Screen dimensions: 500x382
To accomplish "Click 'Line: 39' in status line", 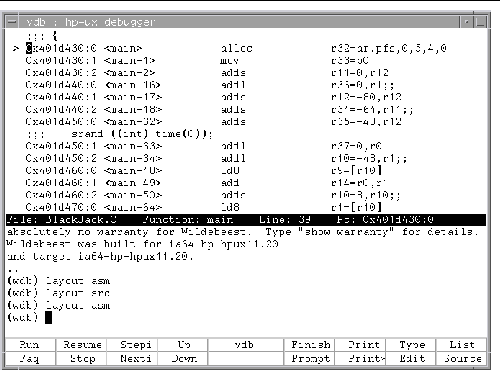I will [285, 220].
